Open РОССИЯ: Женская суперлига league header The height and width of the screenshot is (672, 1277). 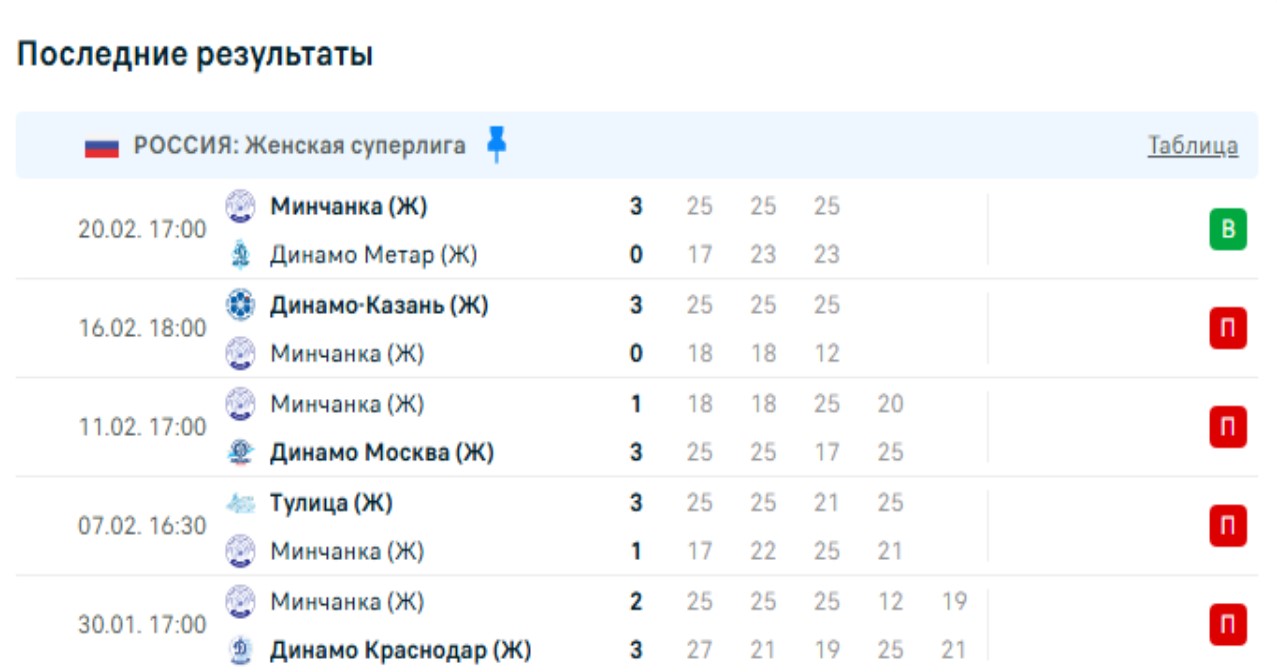300,146
